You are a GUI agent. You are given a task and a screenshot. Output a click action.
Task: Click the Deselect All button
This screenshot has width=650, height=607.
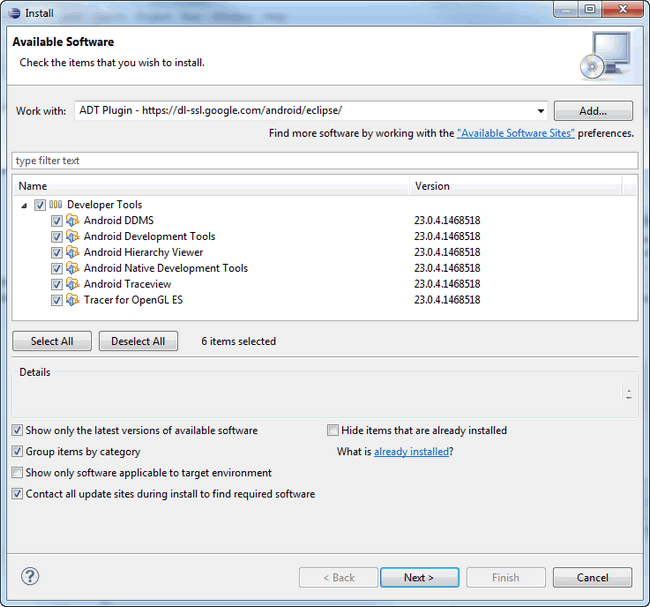[x=138, y=341]
